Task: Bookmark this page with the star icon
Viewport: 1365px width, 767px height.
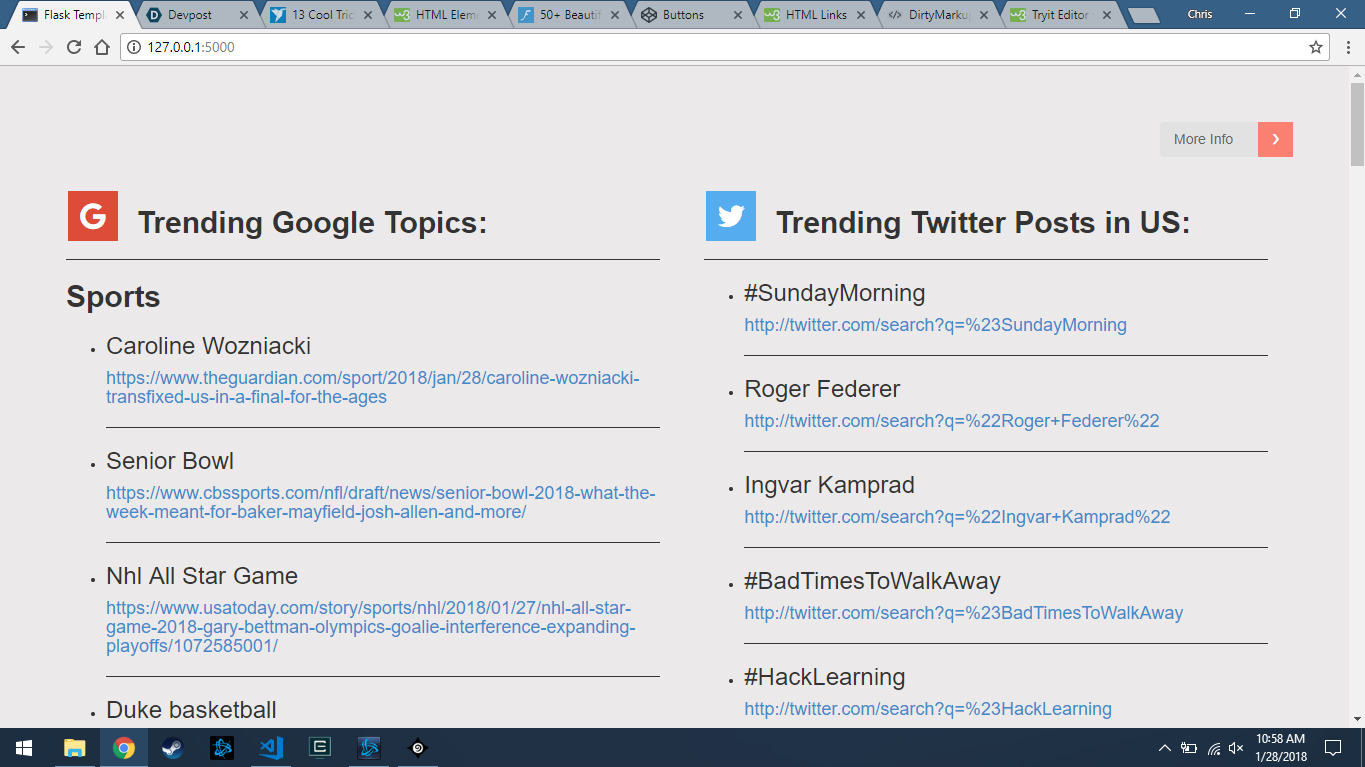Action: click(1316, 47)
